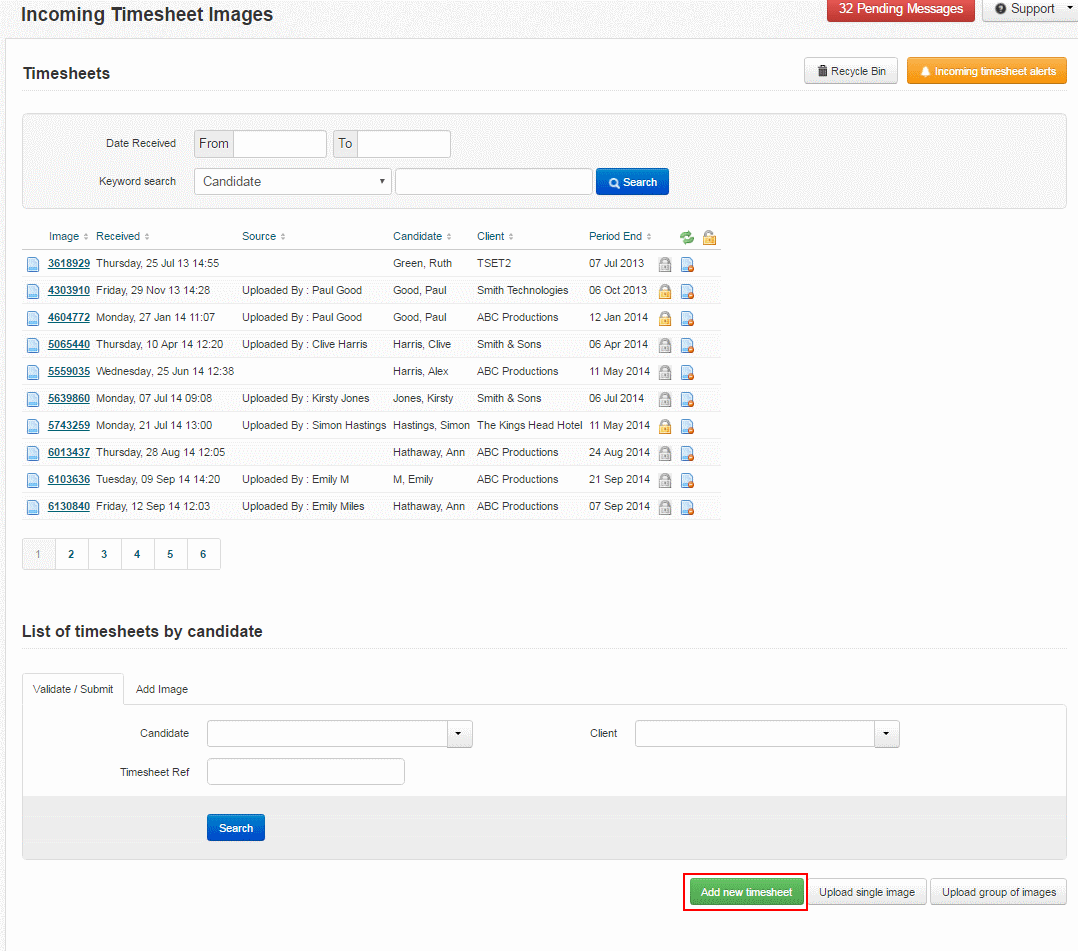Click remove-image icon for Green, Ruth row
The image size is (1078, 951).
coord(687,264)
